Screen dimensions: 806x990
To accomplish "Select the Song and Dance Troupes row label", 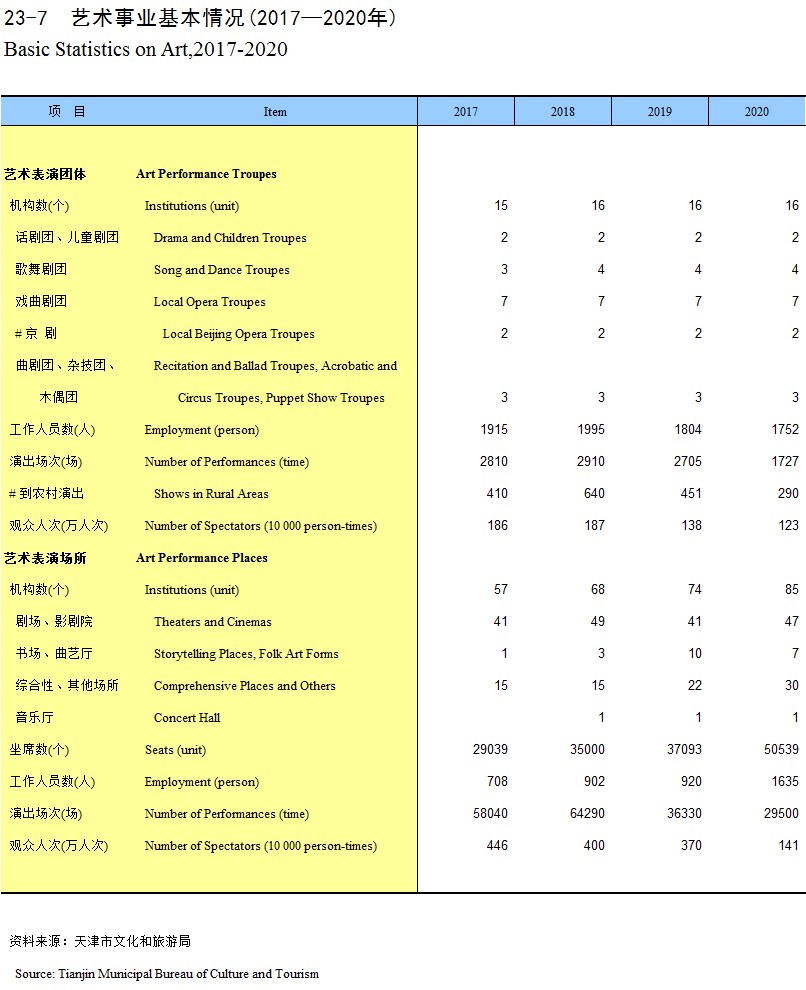I will coord(221,270).
